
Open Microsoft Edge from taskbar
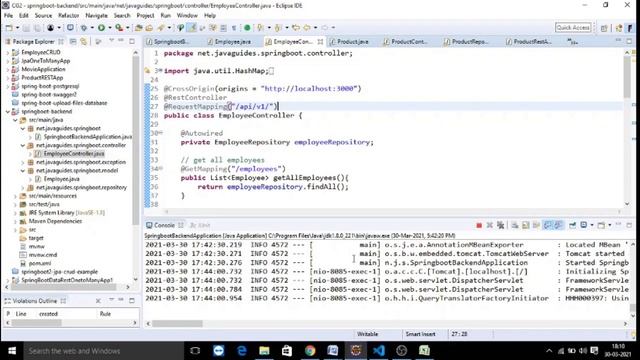[241, 351]
